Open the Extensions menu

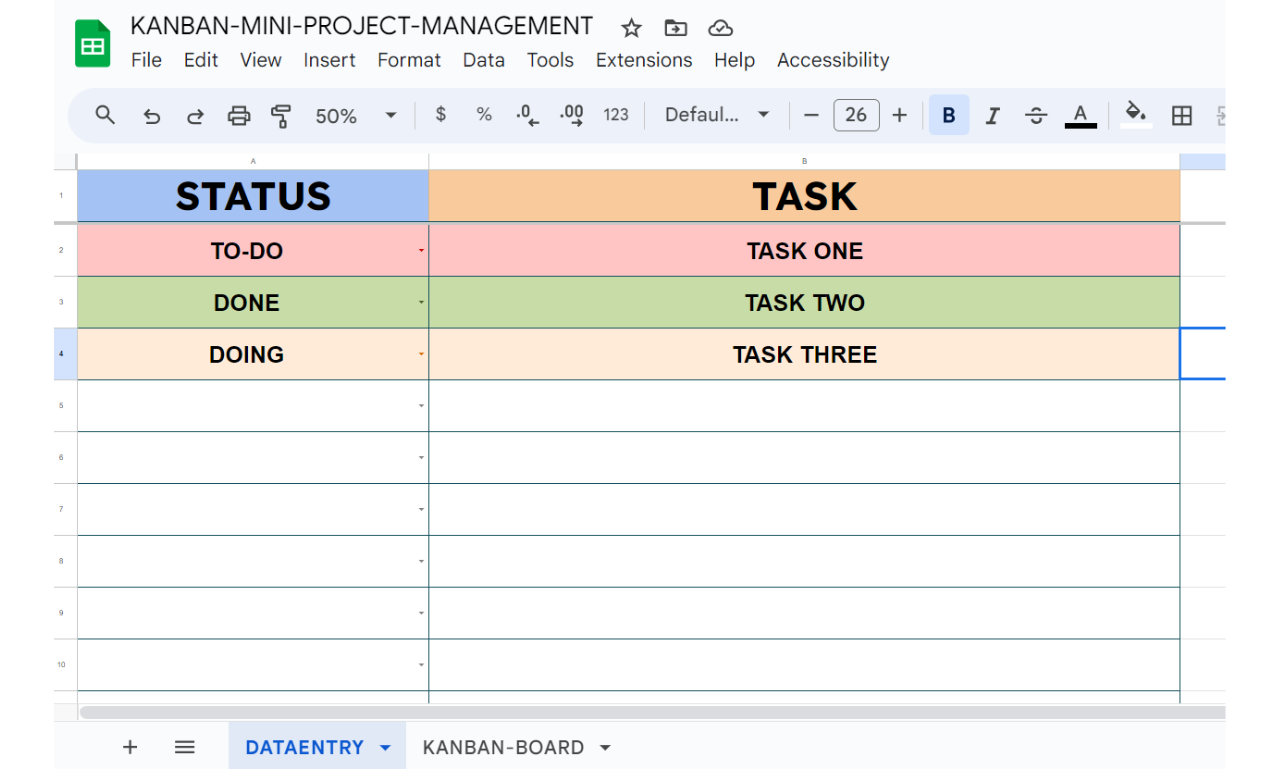(644, 60)
